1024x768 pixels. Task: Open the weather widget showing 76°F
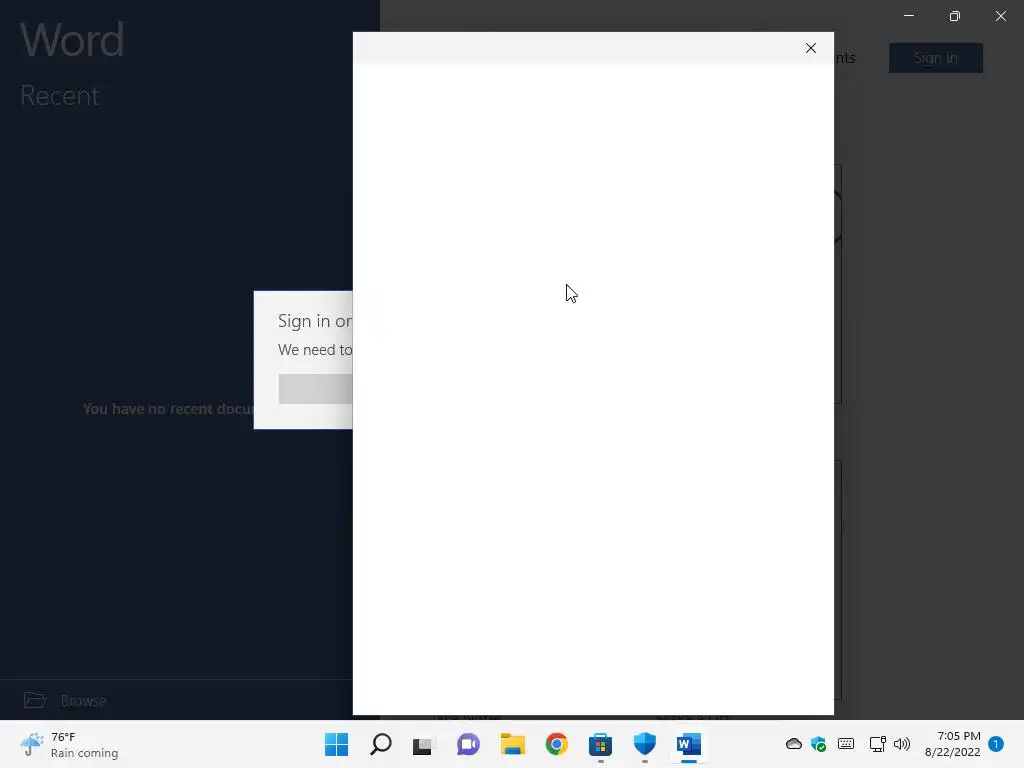point(69,744)
